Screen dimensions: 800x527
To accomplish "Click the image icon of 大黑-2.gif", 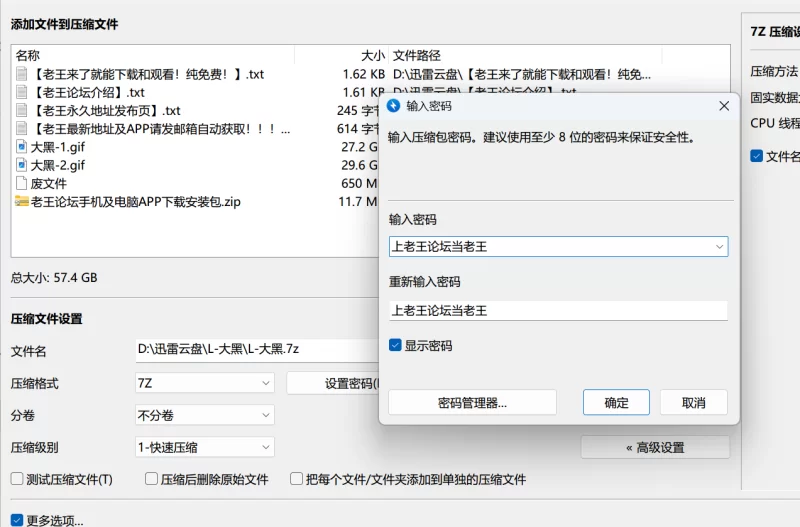I will [21, 165].
